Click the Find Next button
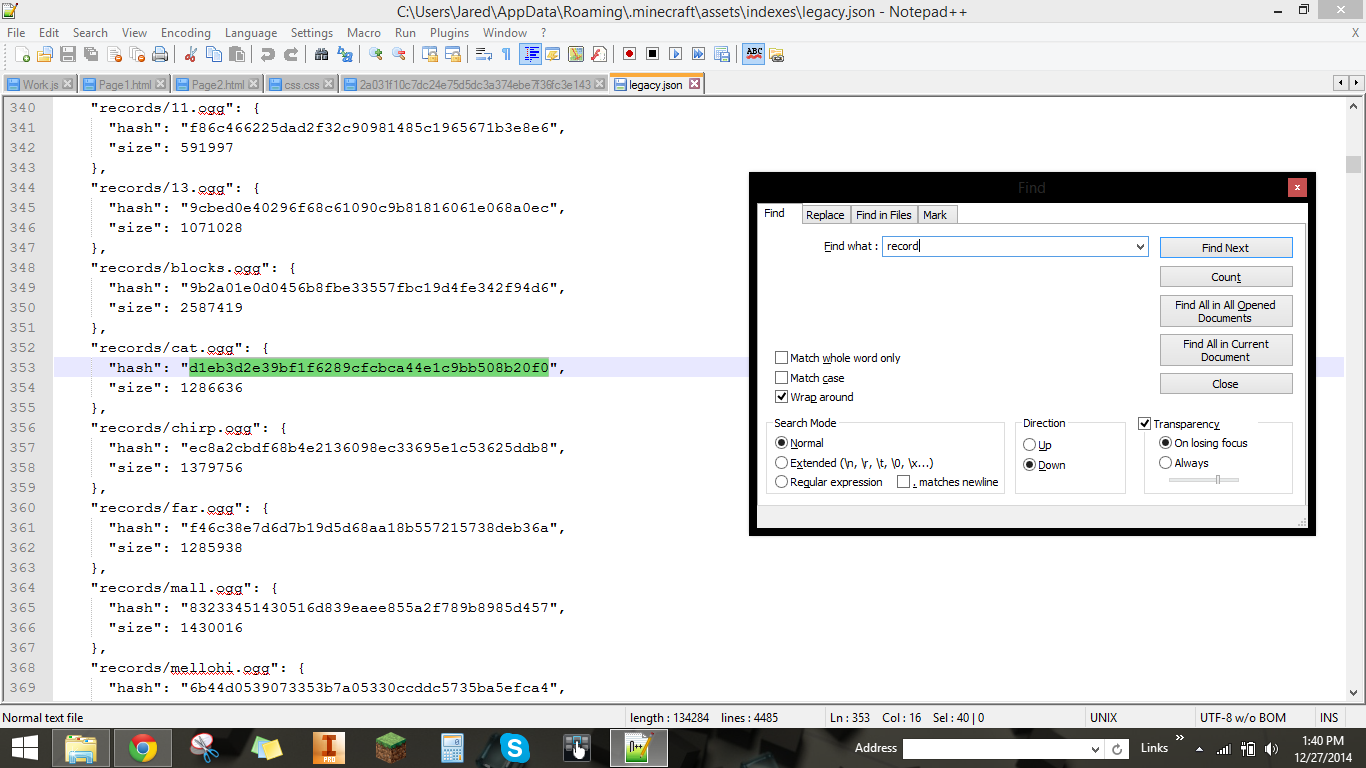This screenshot has height=768, width=1366. click(1226, 247)
